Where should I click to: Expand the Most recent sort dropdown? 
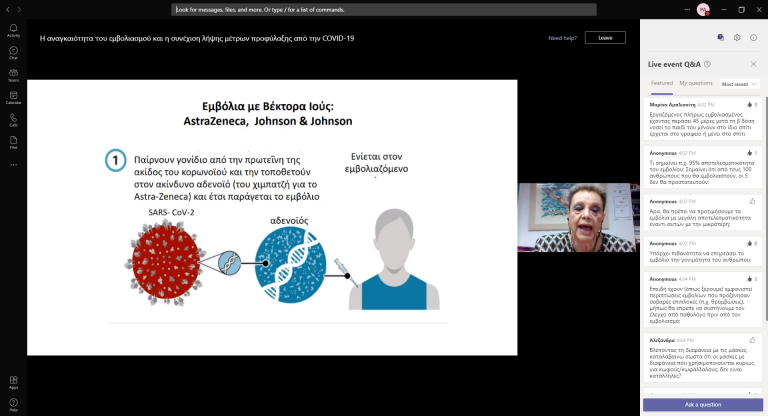pos(738,84)
